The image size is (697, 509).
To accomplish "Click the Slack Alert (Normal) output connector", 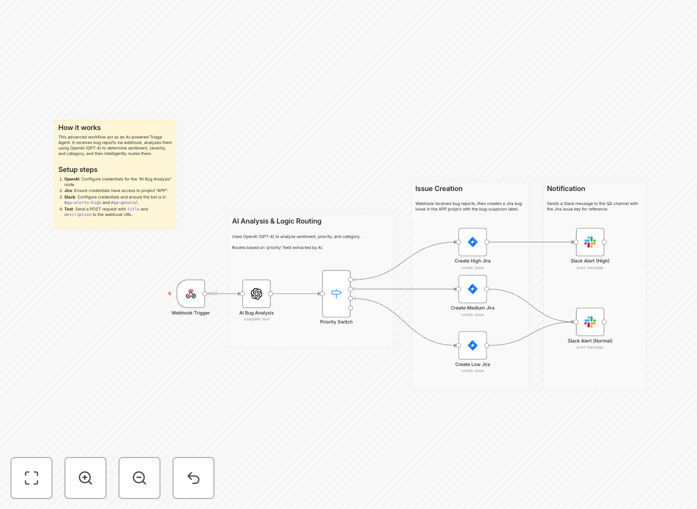I will [604, 322].
